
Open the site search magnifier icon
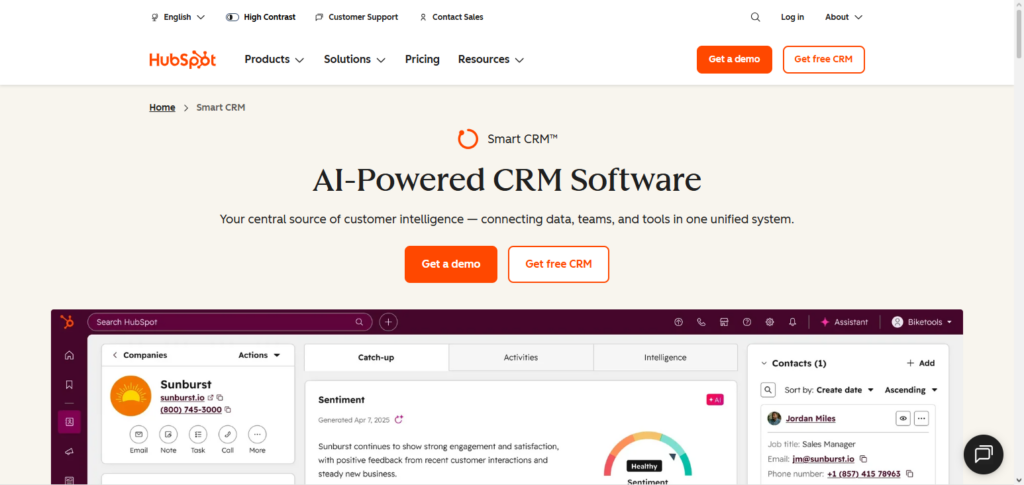[x=755, y=18]
